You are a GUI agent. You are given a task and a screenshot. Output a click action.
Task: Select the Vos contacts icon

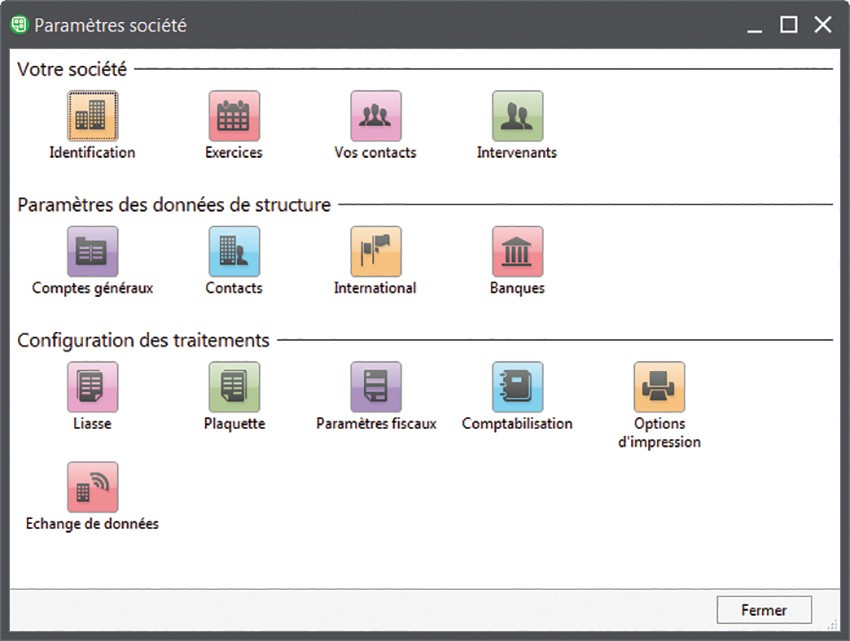click(x=375, y=116)
